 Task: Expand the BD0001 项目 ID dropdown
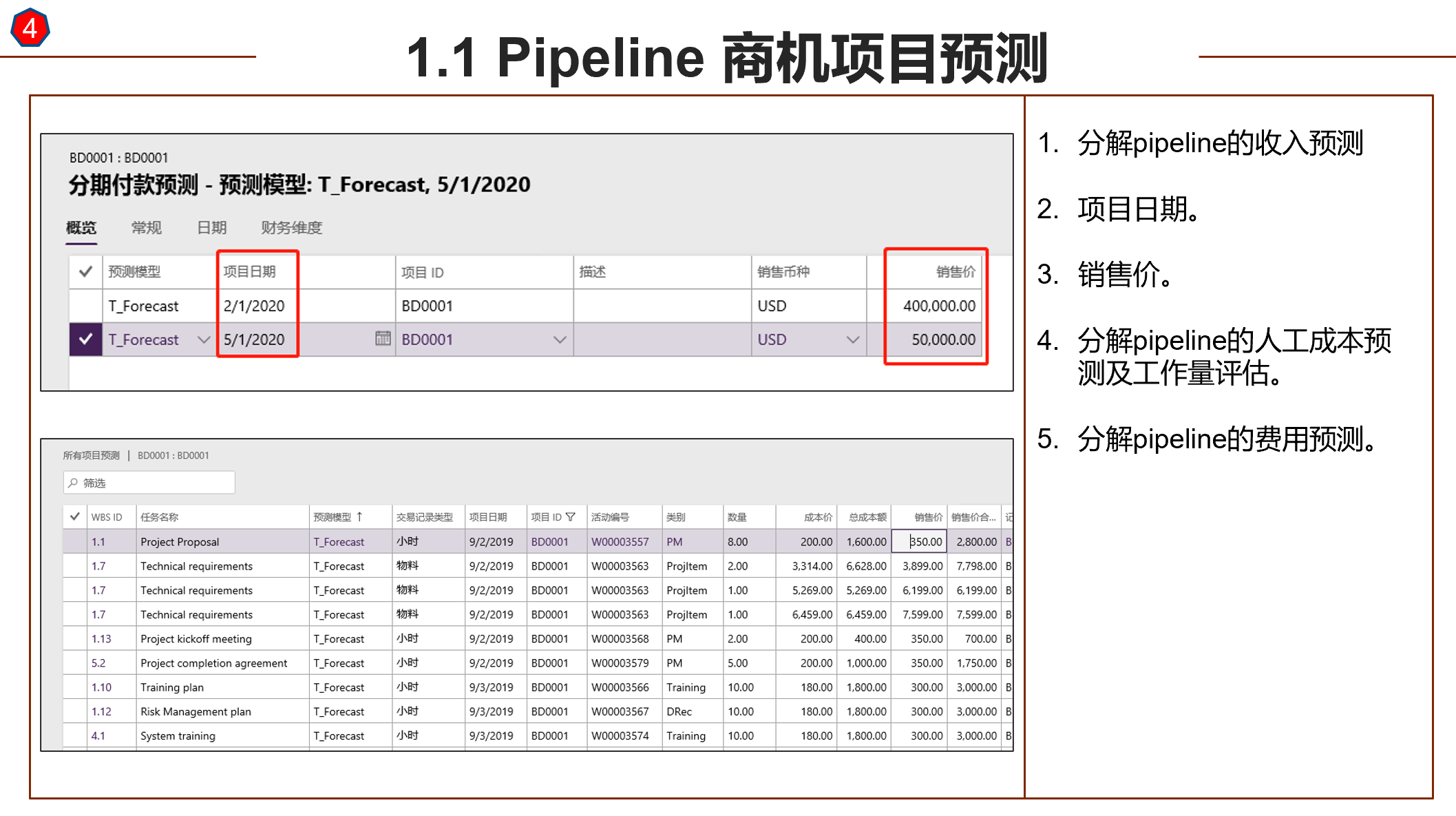(x=560, y=339)
